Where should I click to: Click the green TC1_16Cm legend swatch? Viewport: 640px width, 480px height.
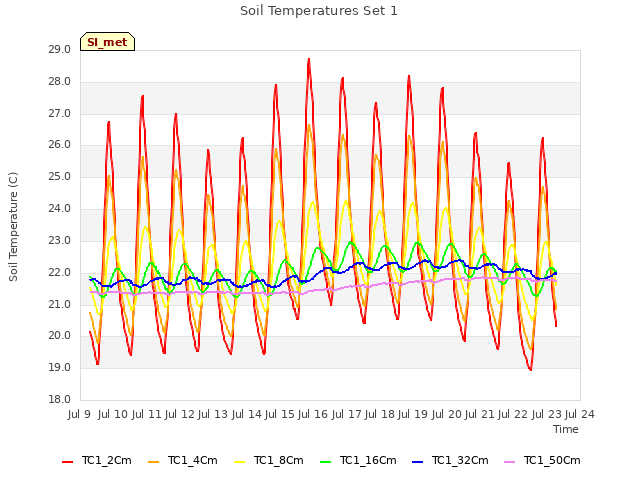click(326, 462)
